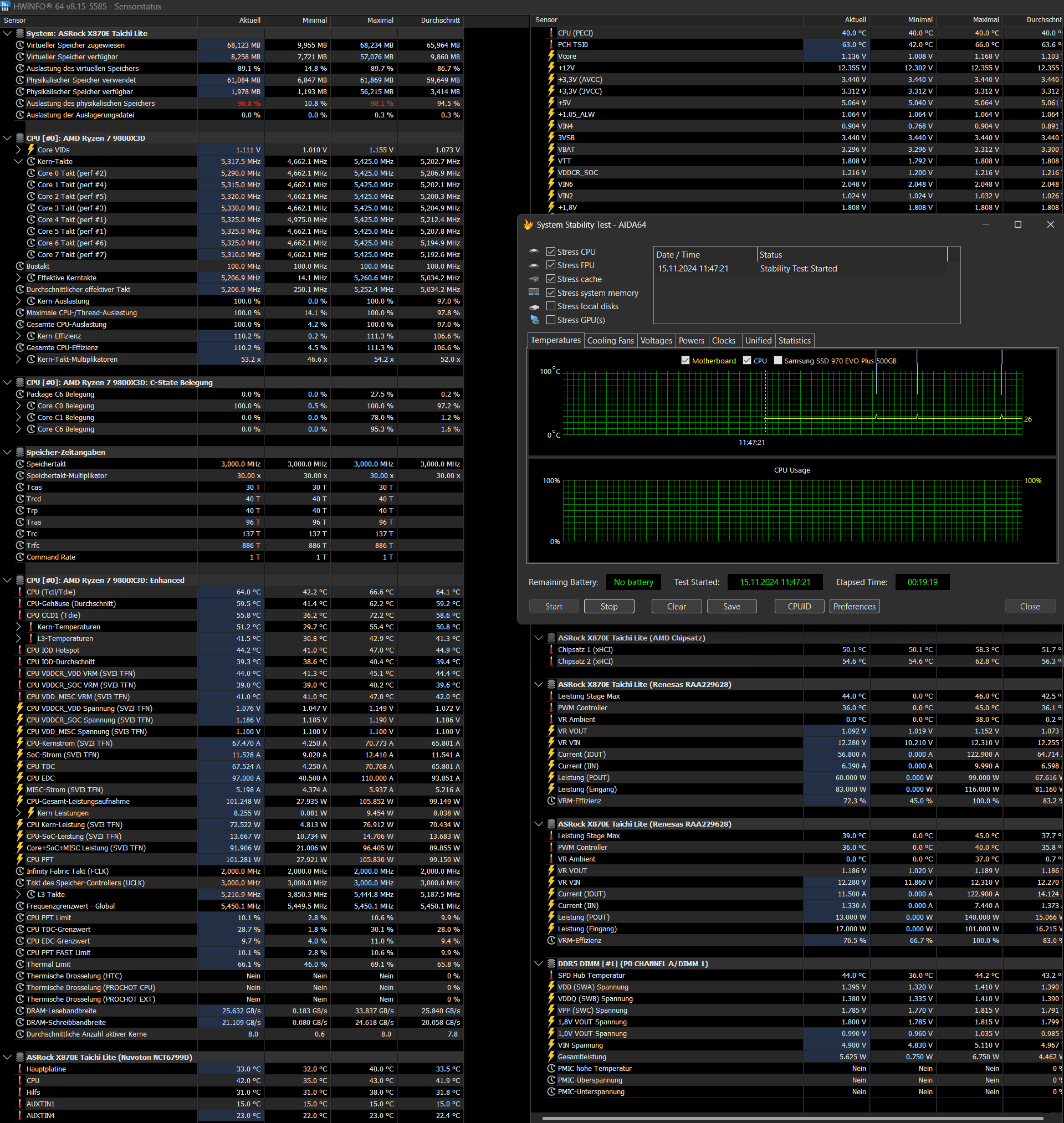Click the memory icon beside Stress system memory

click(534, 293)
